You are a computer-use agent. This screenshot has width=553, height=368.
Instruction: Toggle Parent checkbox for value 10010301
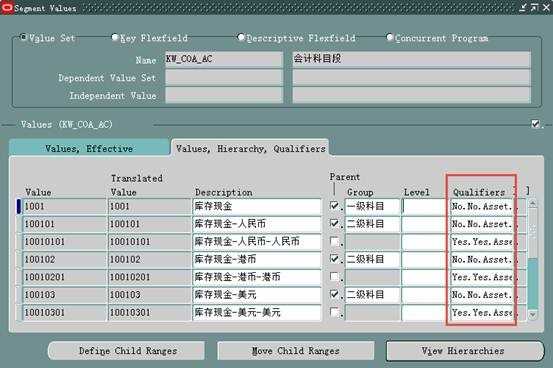tap(334, 312)
